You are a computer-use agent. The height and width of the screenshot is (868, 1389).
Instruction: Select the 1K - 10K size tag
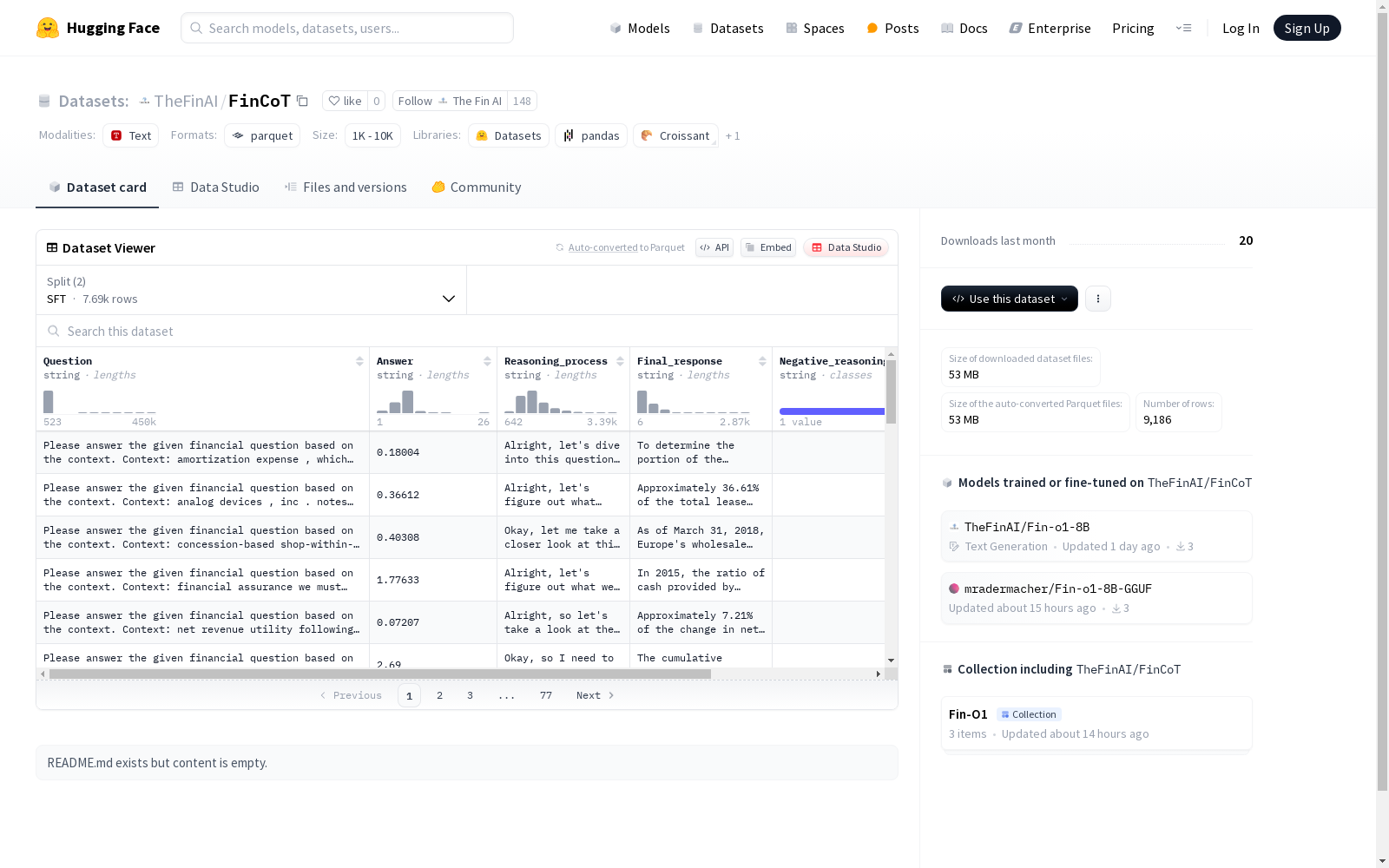click(372, 135)
